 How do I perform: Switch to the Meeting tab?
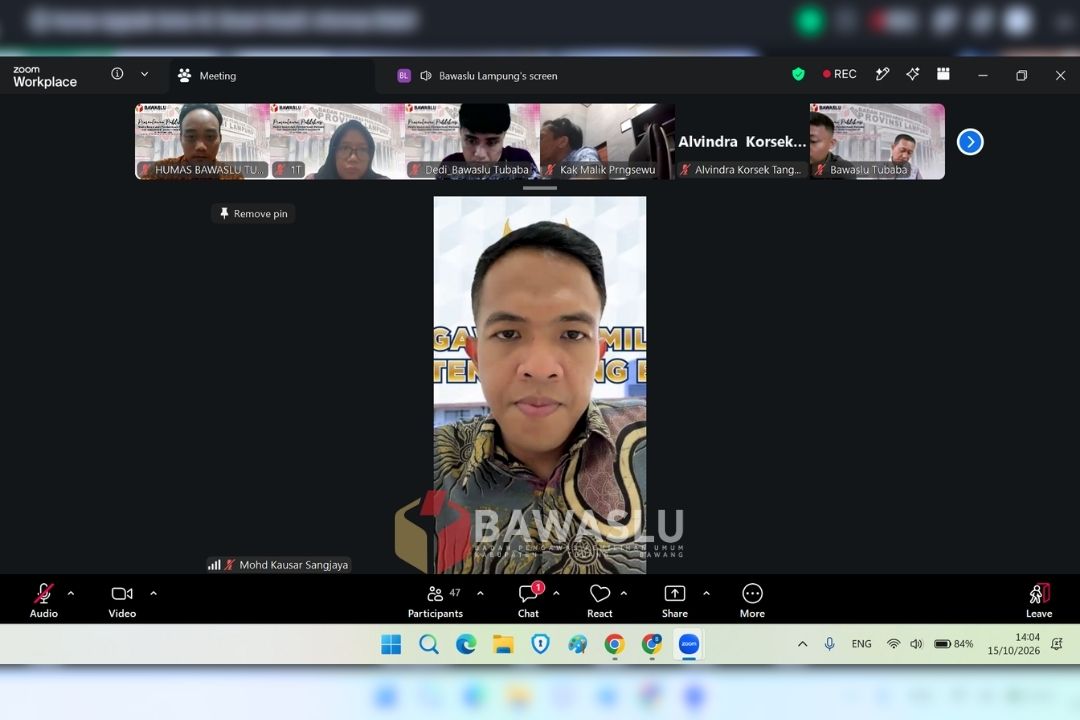point(207,76)
